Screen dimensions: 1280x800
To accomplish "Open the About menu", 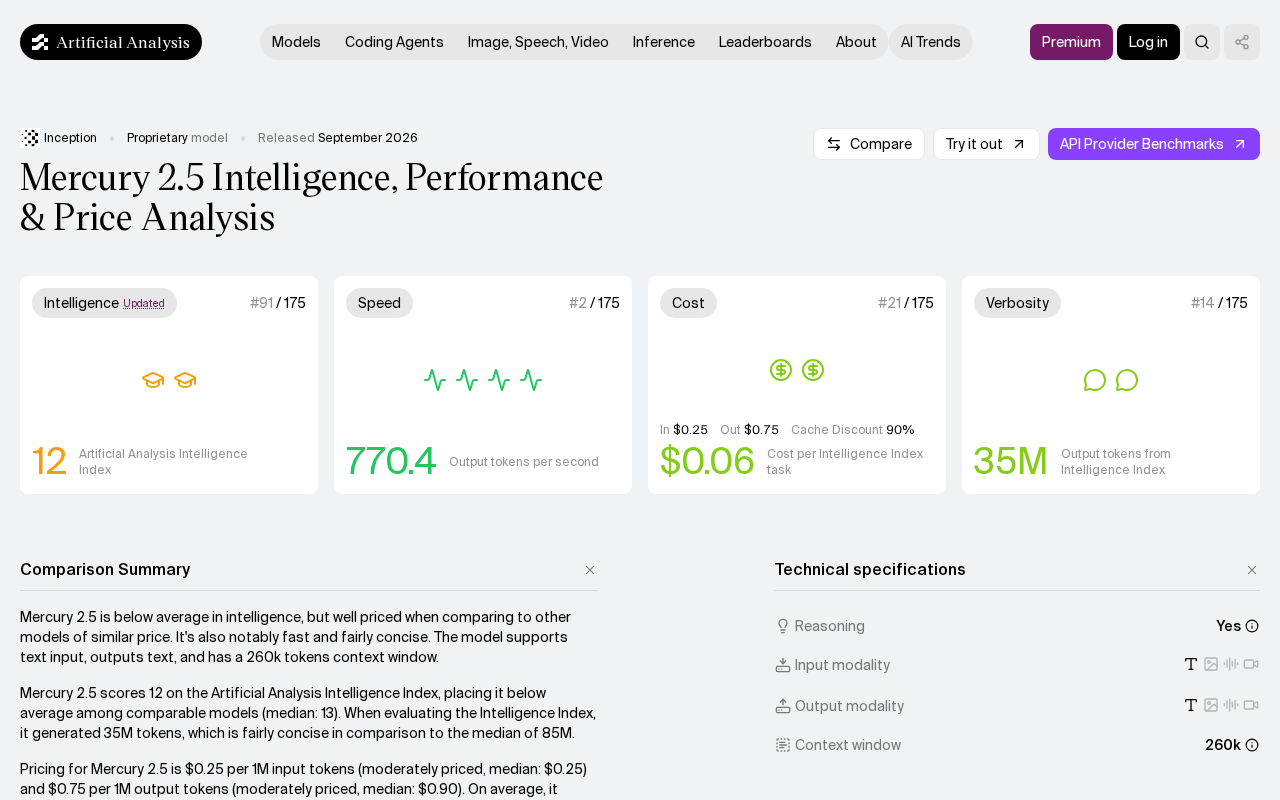I will 856,42.
